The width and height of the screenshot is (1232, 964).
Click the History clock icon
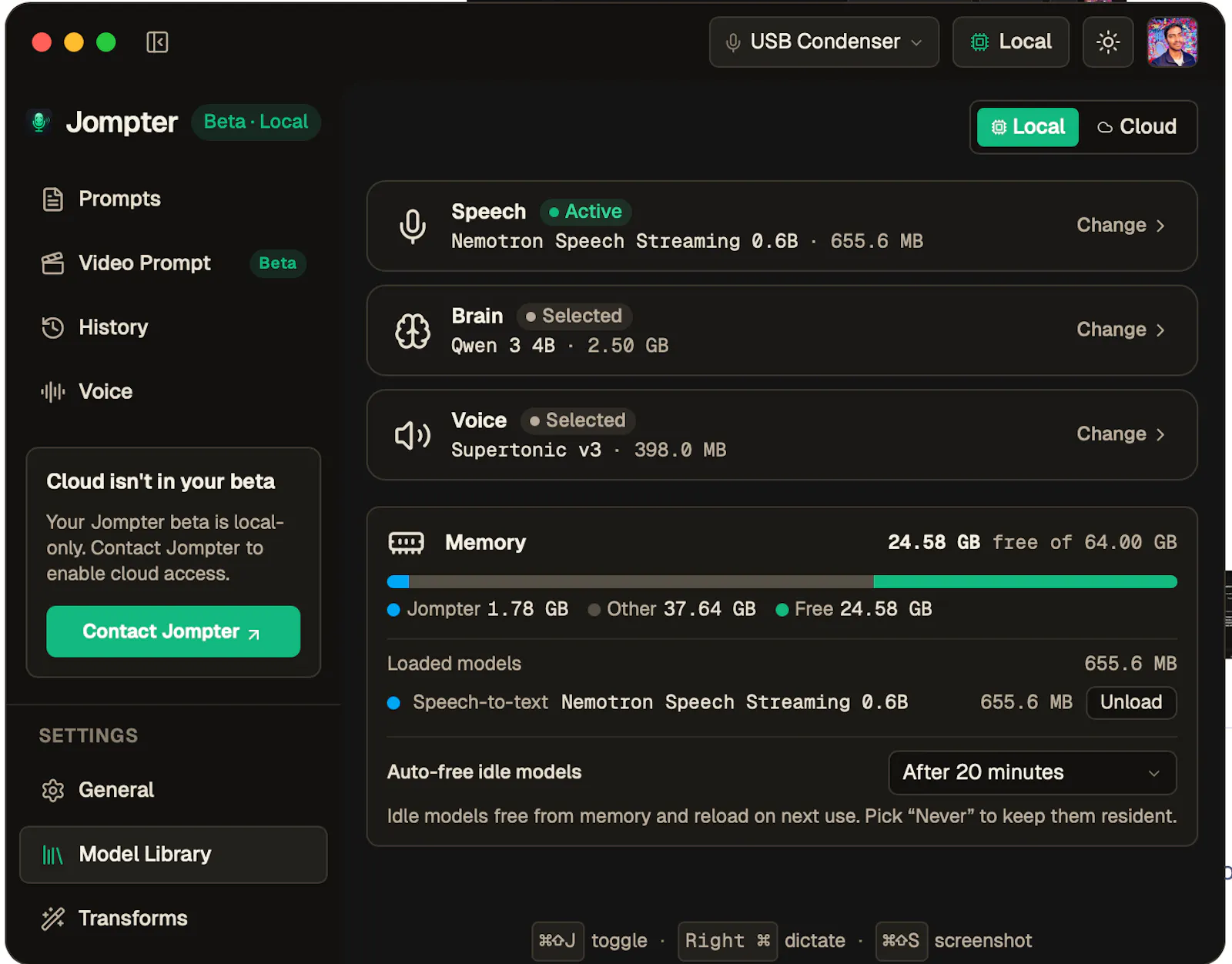click(x=52, y=327)
